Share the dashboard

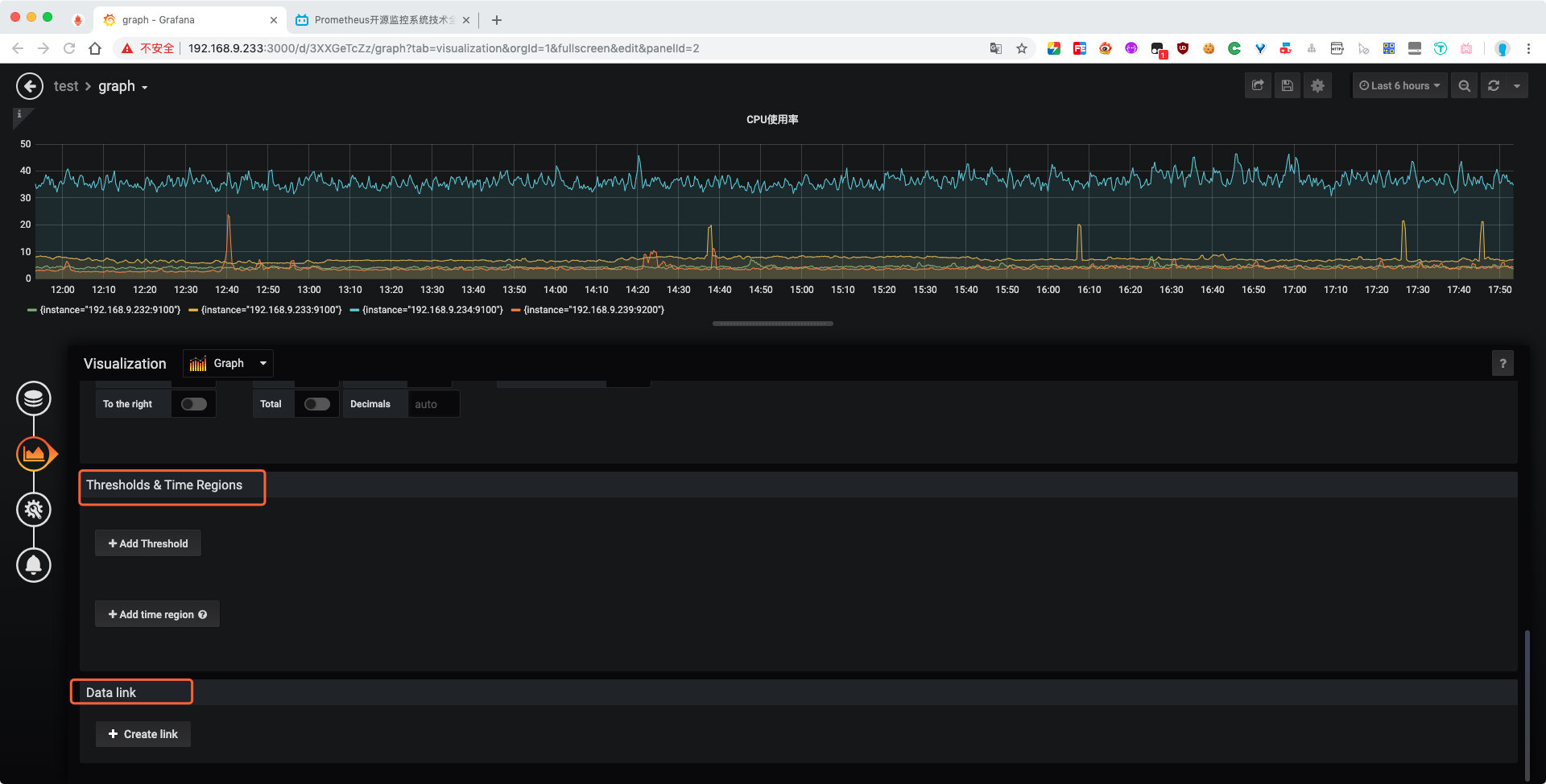1258,85
